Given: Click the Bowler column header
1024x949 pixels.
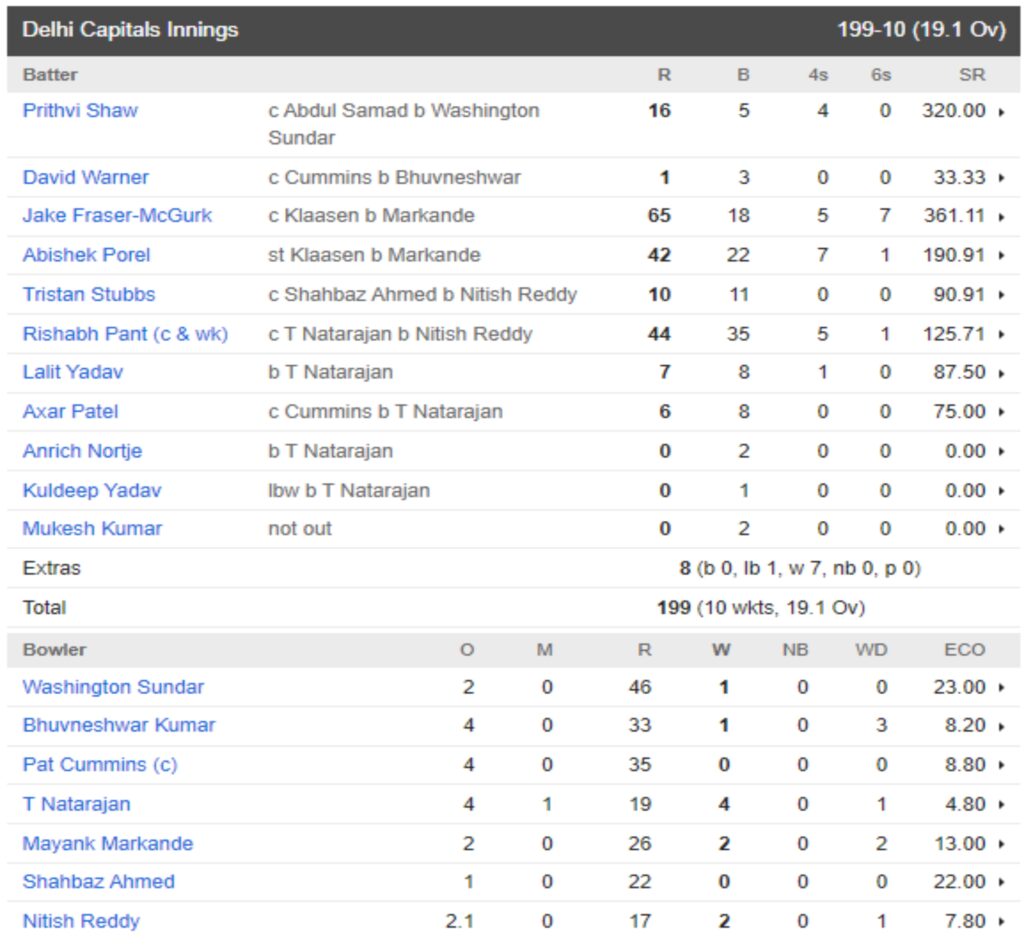Looking at the screenshot, I should [54, 650].
